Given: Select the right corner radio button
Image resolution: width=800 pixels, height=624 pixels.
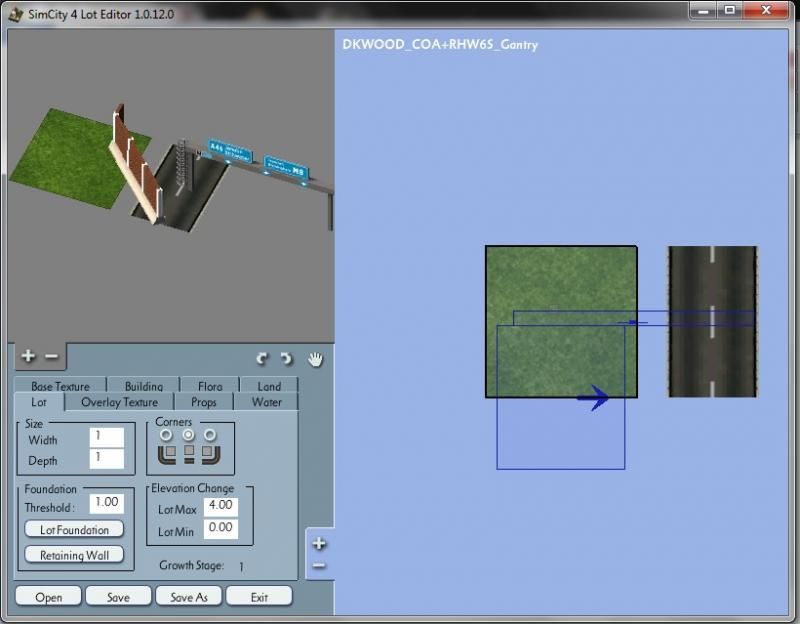Looking at the screenshot, I should 210,435.
